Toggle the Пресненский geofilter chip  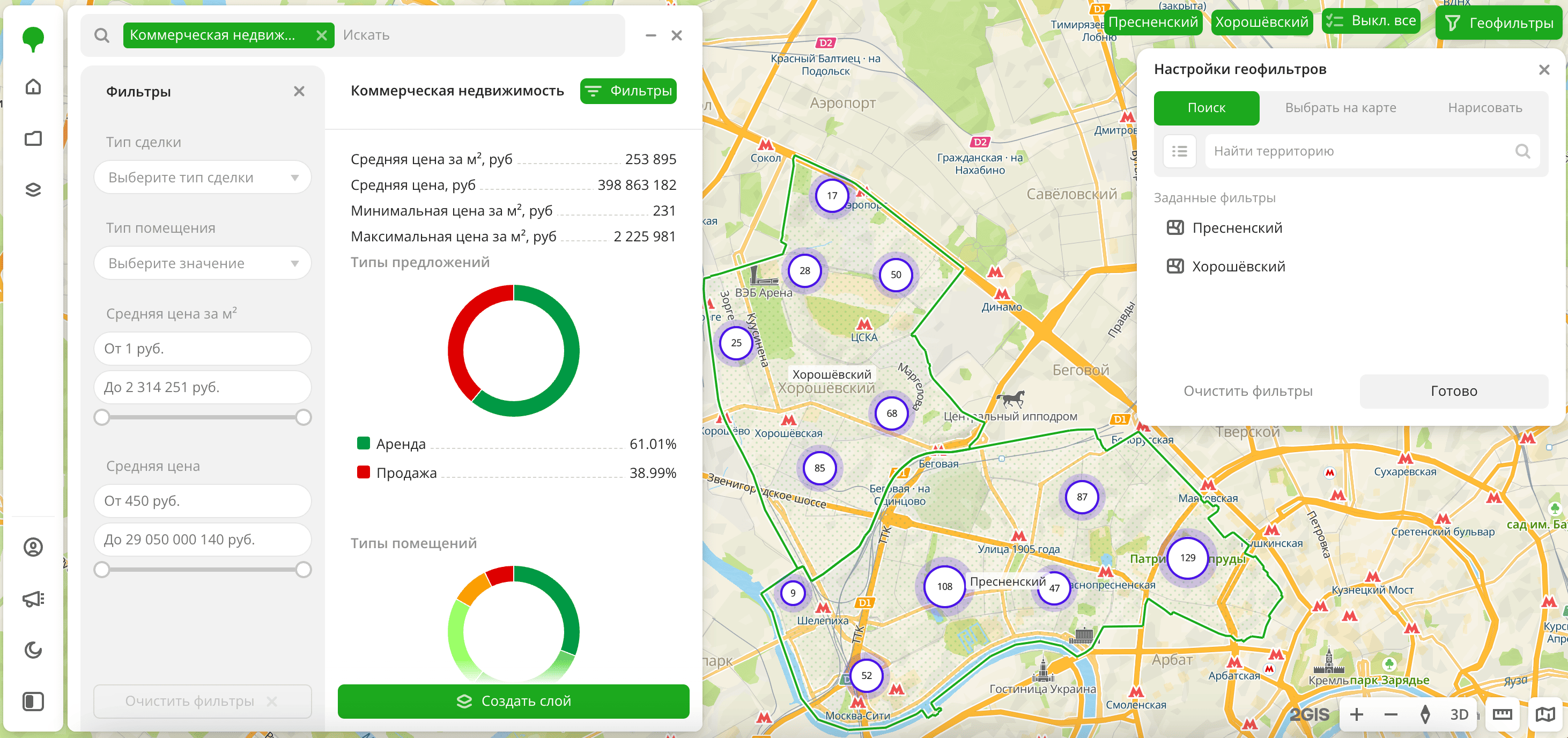(1152, 23)
